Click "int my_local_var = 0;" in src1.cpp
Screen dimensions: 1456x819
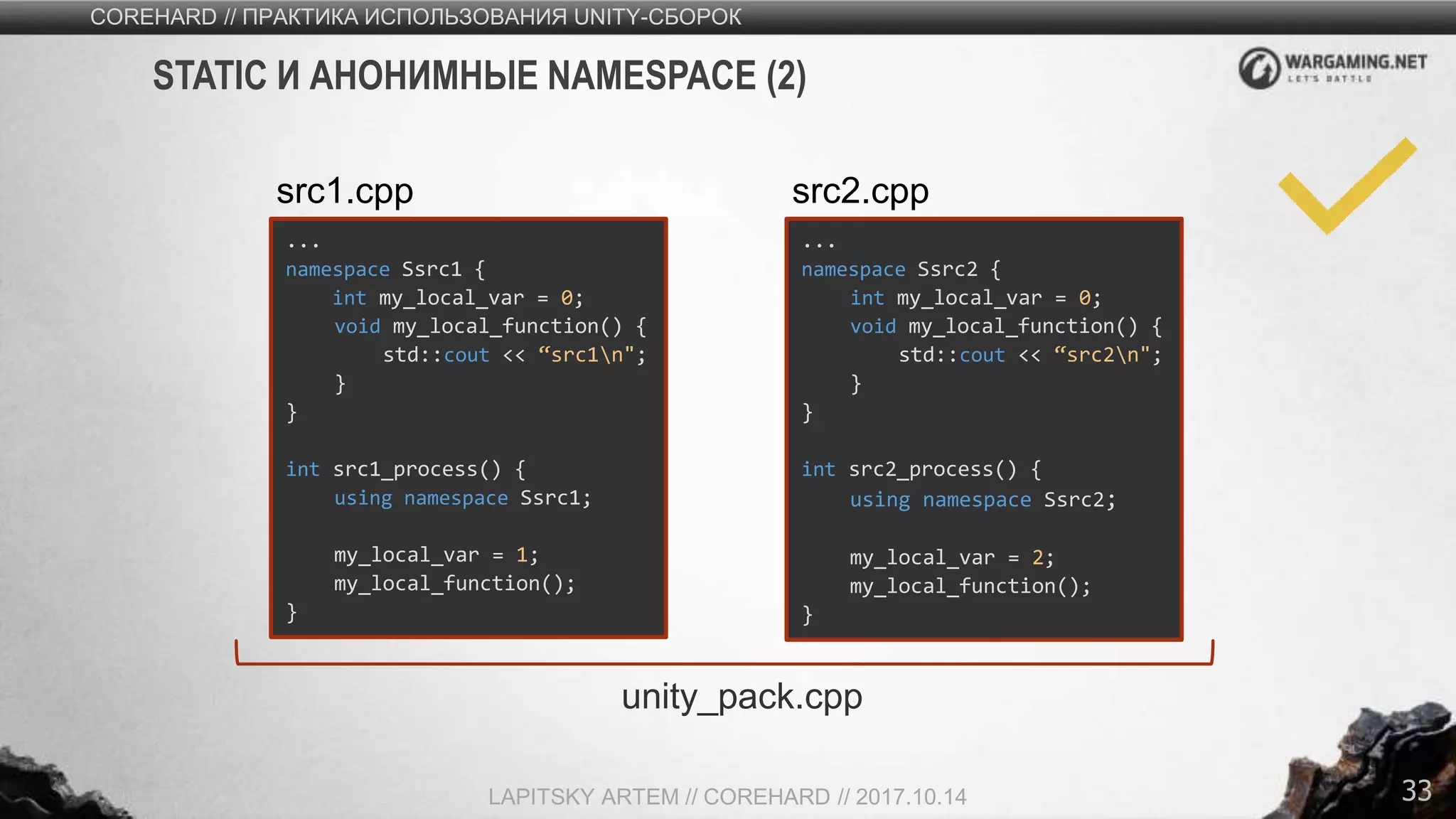tap(458, 298)
